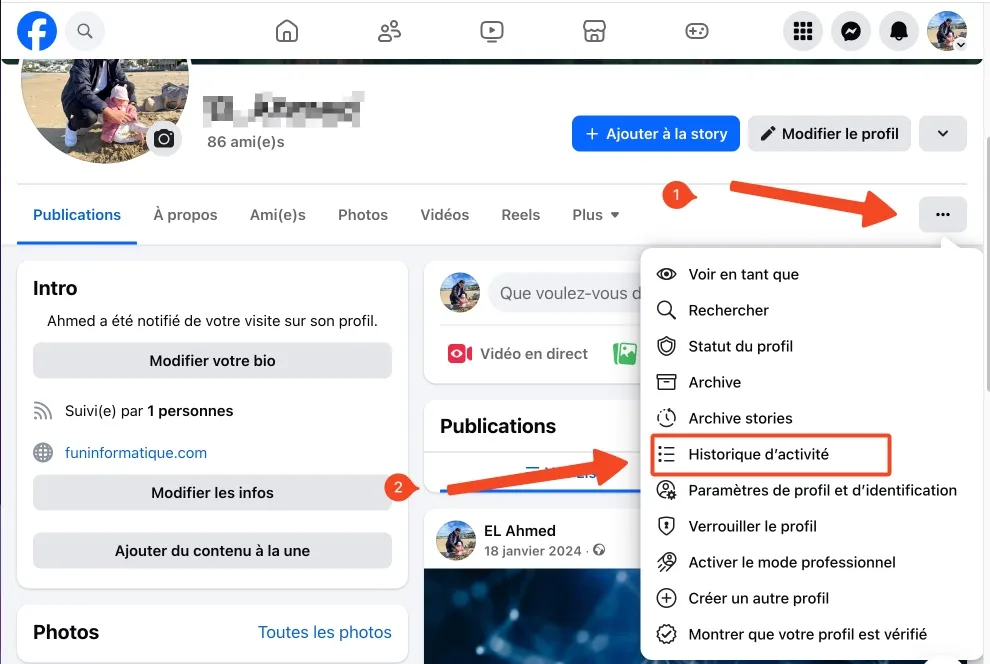Click the shield icon of Statut du profil
The height and width of the screenshot is (664, 990).
[666, 347]
